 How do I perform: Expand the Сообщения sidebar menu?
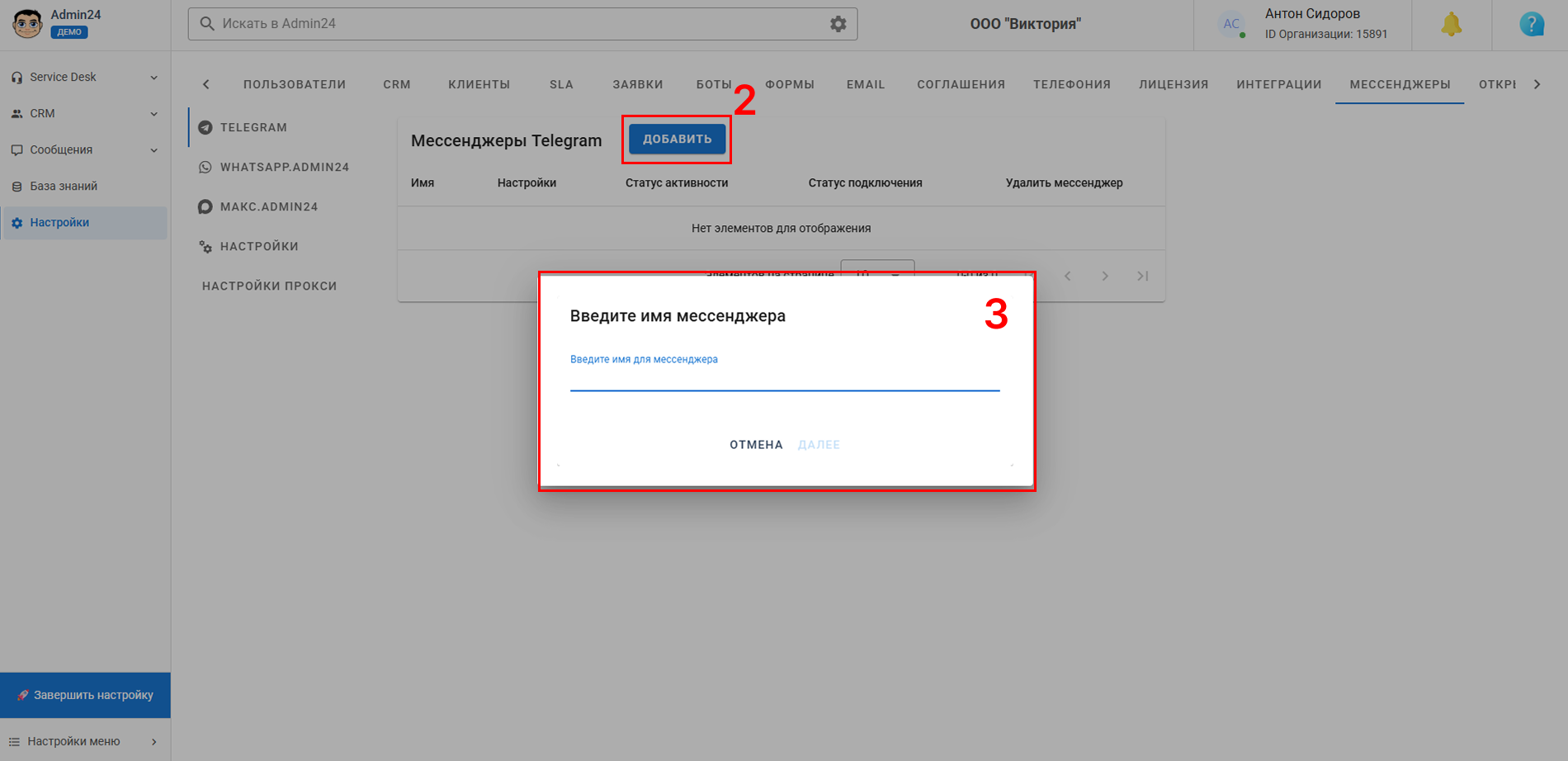85,149
